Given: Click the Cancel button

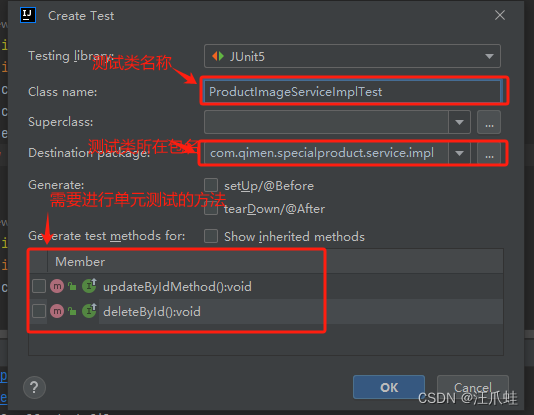Looking at the screenshot, I should coord(473,387).
